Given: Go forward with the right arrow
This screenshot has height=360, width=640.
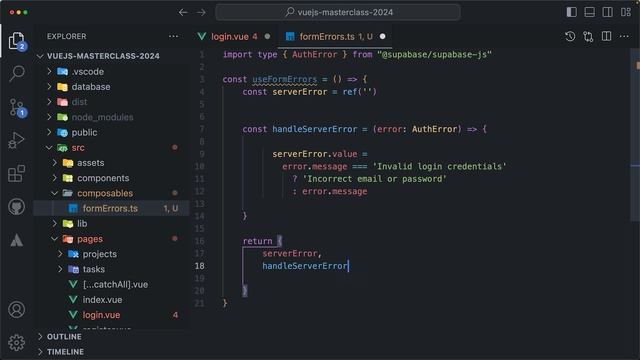Looking at the screenshot, I should [201, 12].
